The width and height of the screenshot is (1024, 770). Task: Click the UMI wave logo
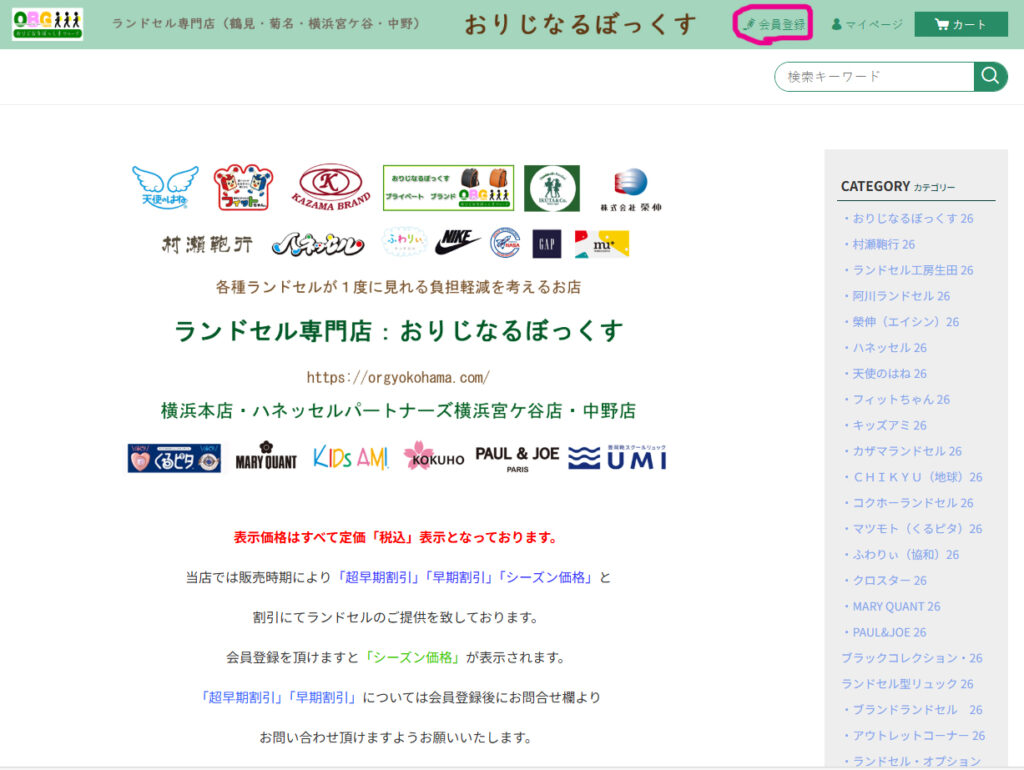coord(618,457)
